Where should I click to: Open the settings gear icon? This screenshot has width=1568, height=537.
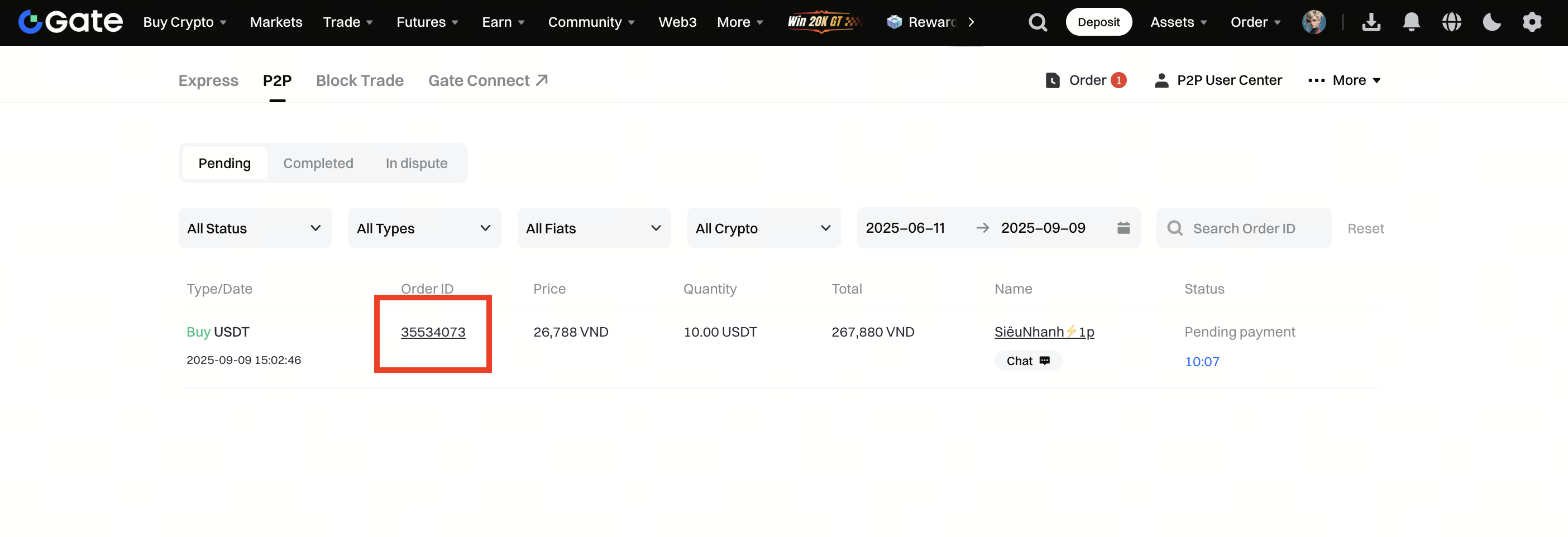(1532, 22)
